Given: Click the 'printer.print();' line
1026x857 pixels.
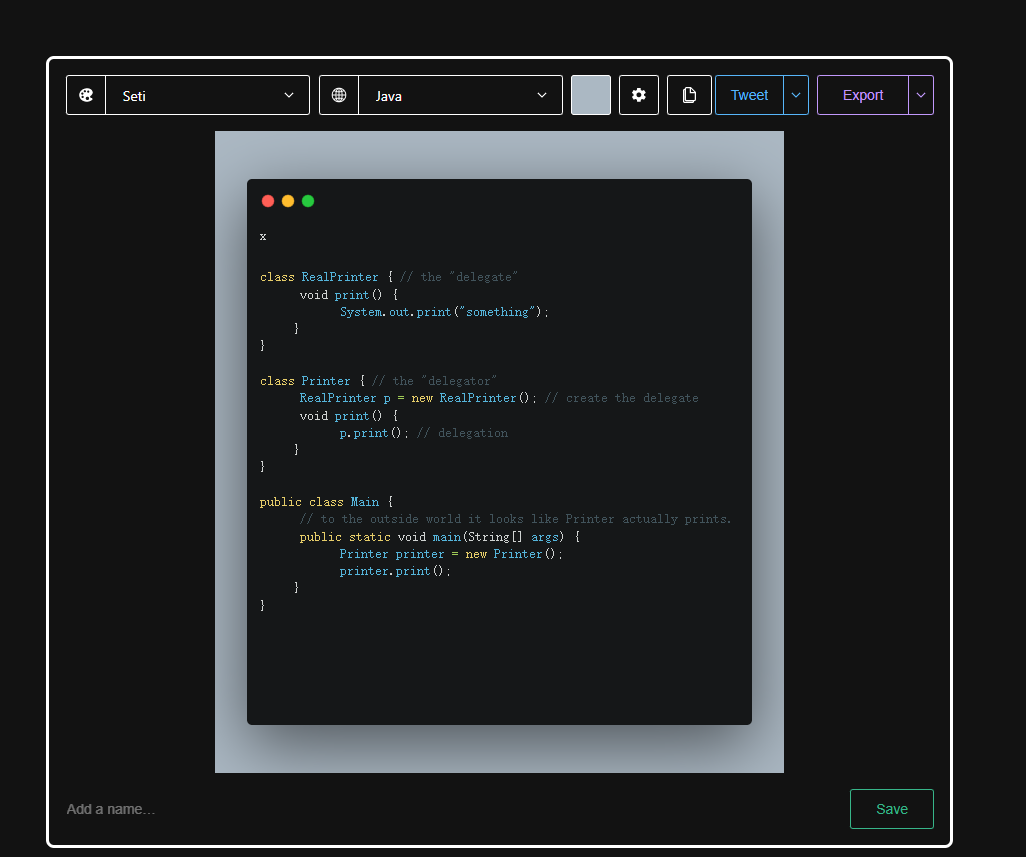Looking at the screenshot, I should coord(395,570).
